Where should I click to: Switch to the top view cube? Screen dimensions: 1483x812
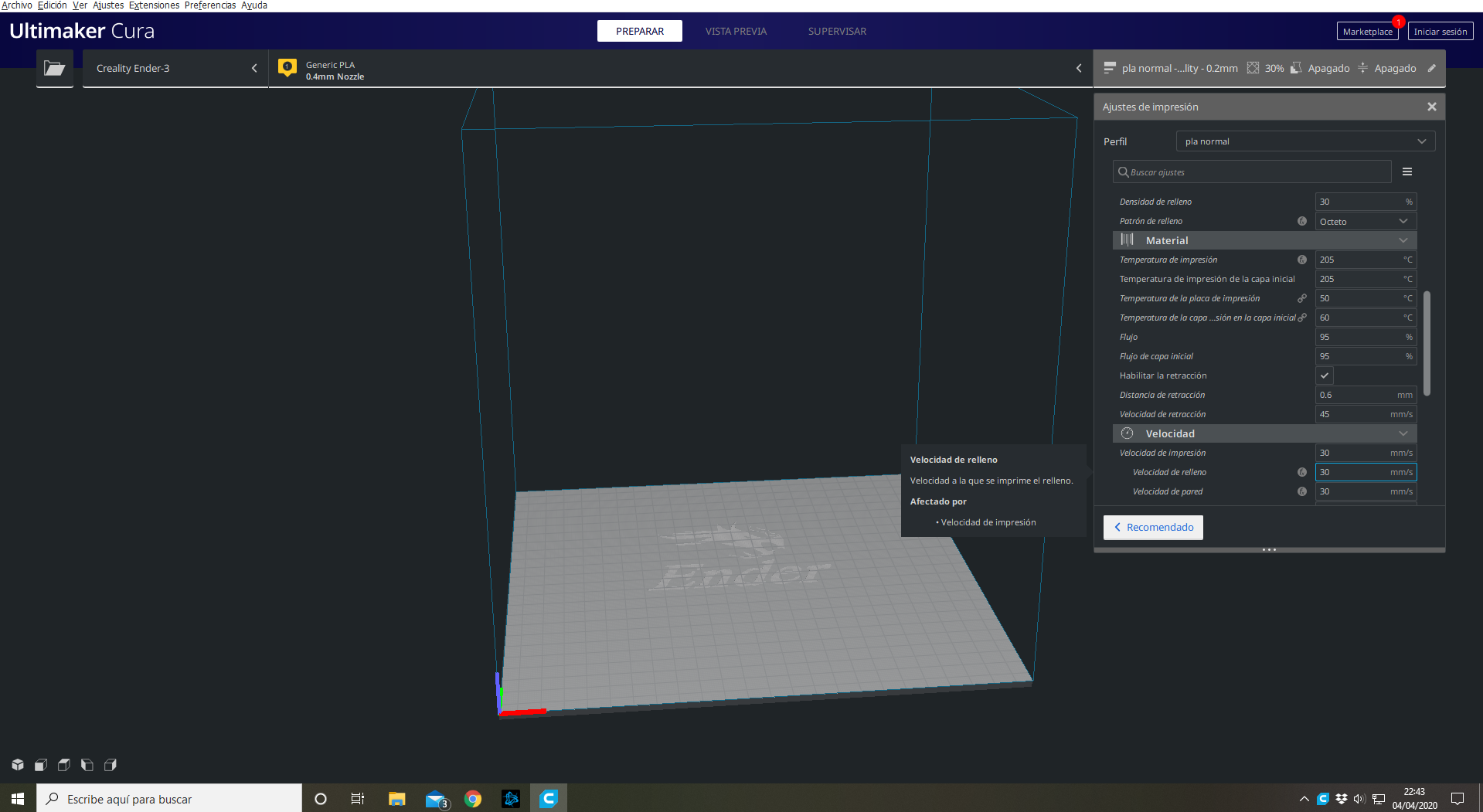64,765
